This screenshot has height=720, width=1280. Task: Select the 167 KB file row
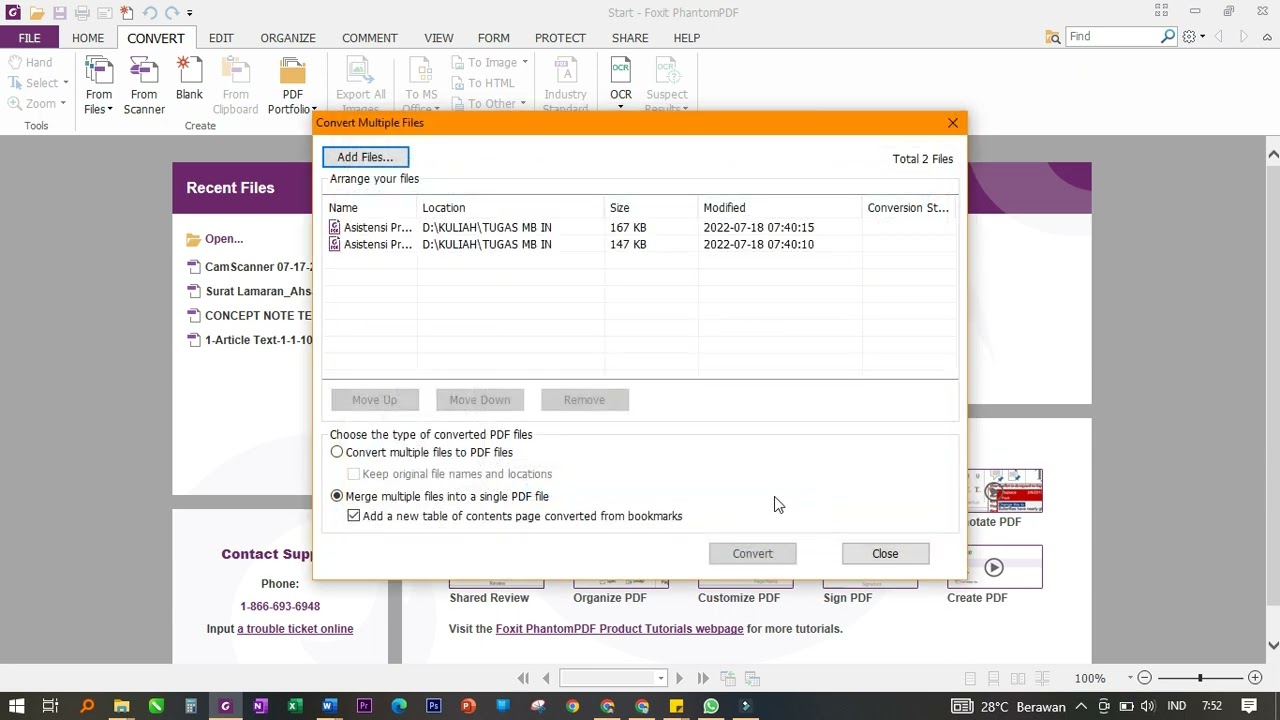pyautogui.click(x=640, y=228)
